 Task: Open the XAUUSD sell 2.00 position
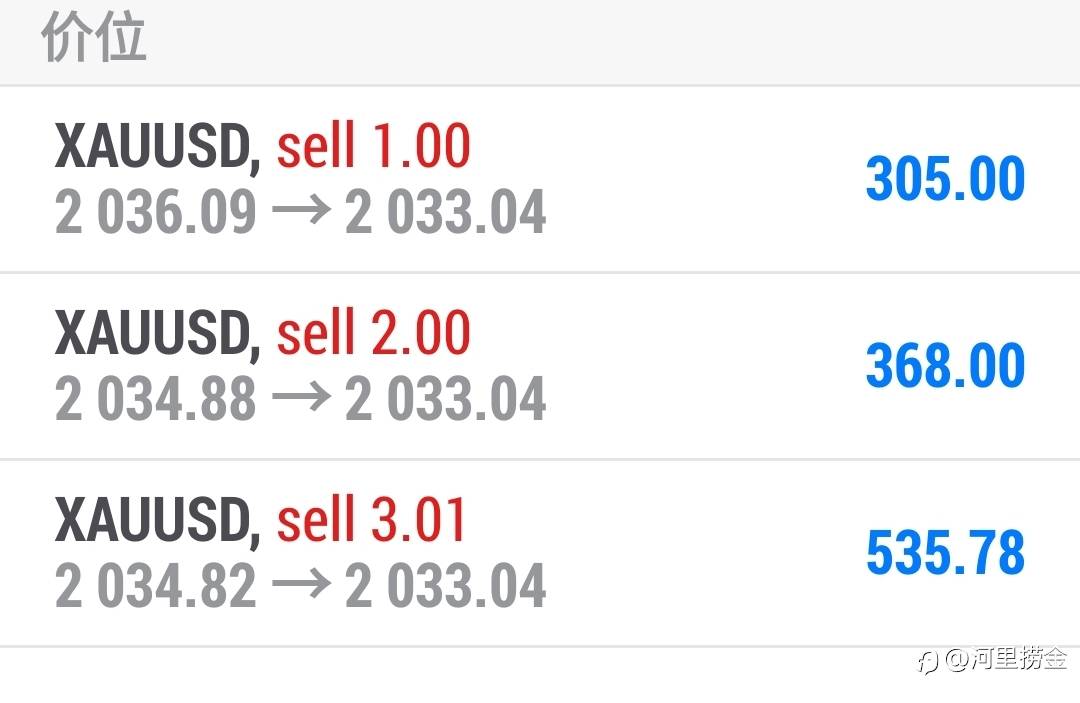click(540, 366)
